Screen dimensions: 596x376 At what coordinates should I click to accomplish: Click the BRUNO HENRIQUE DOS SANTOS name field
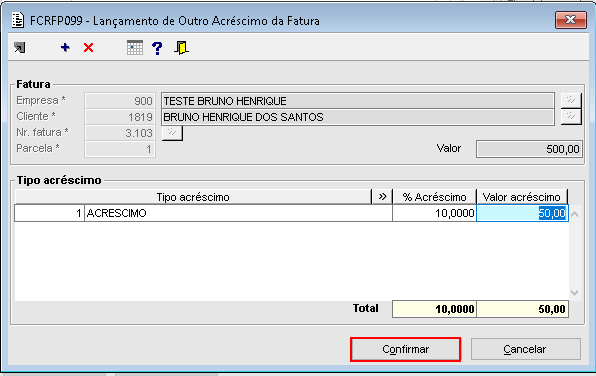click(358, 117)
